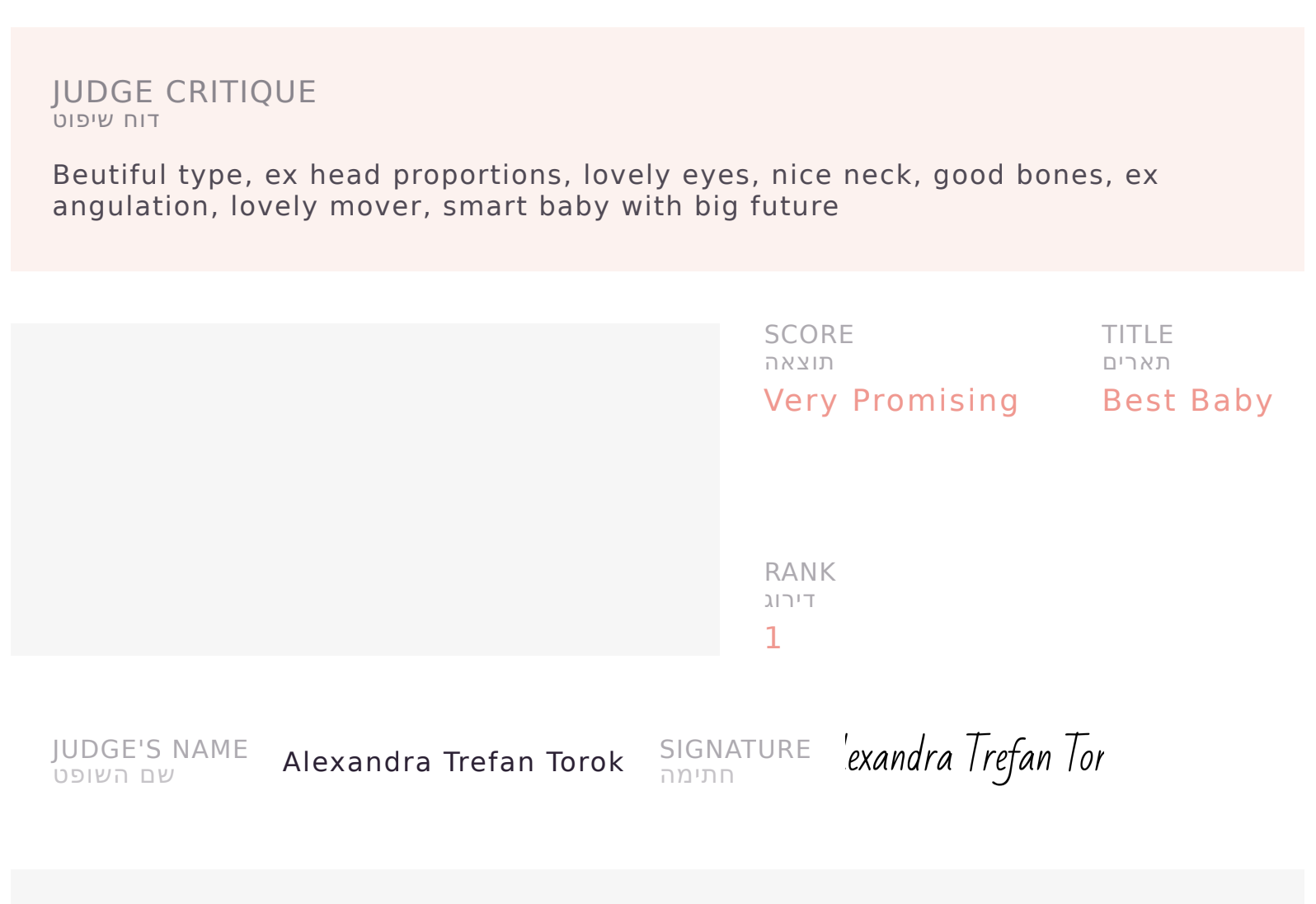Viewport: 1316px width, 904px height.
Task: Click the JUDGE CRITIQUE heading
Action: tap(184, 92)
